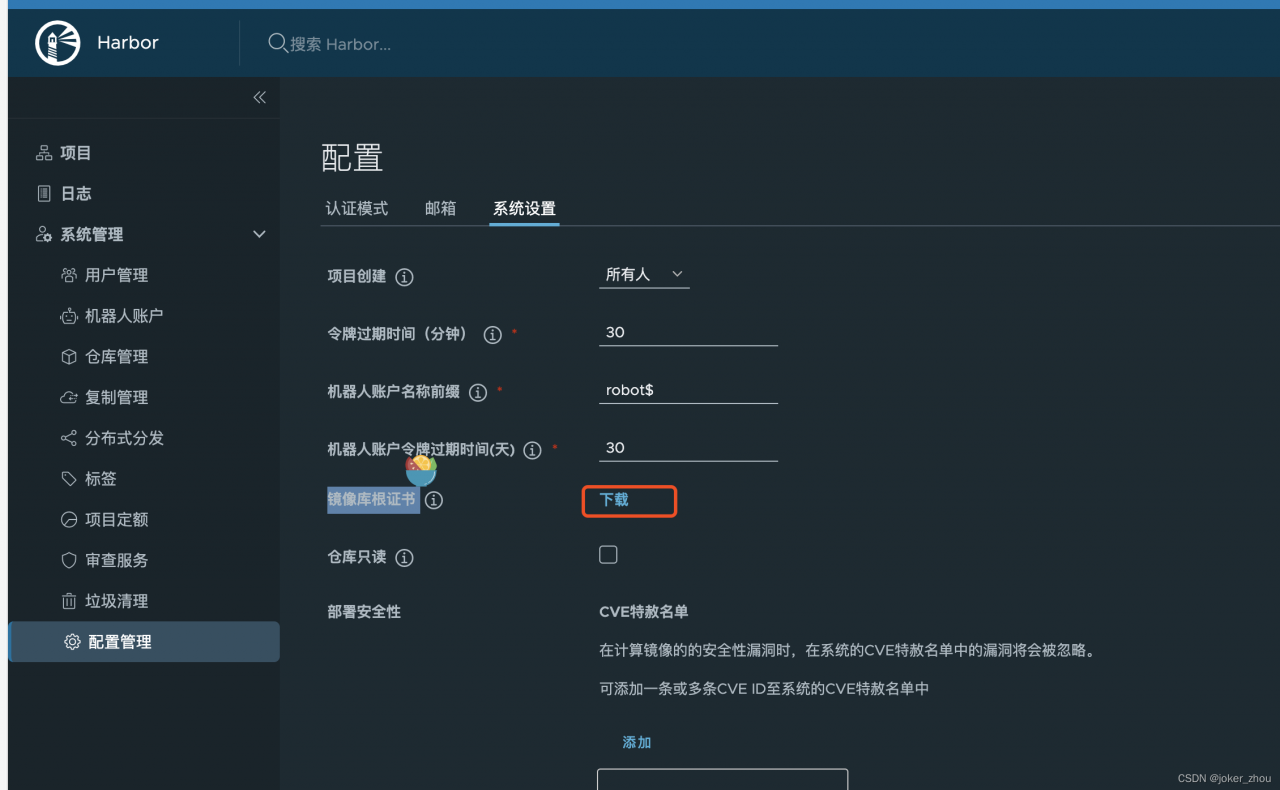This screenshot has width=1280, height=790.
Task: Enable the 仓库只读 read-only checkbox
Action: (608, 554)
